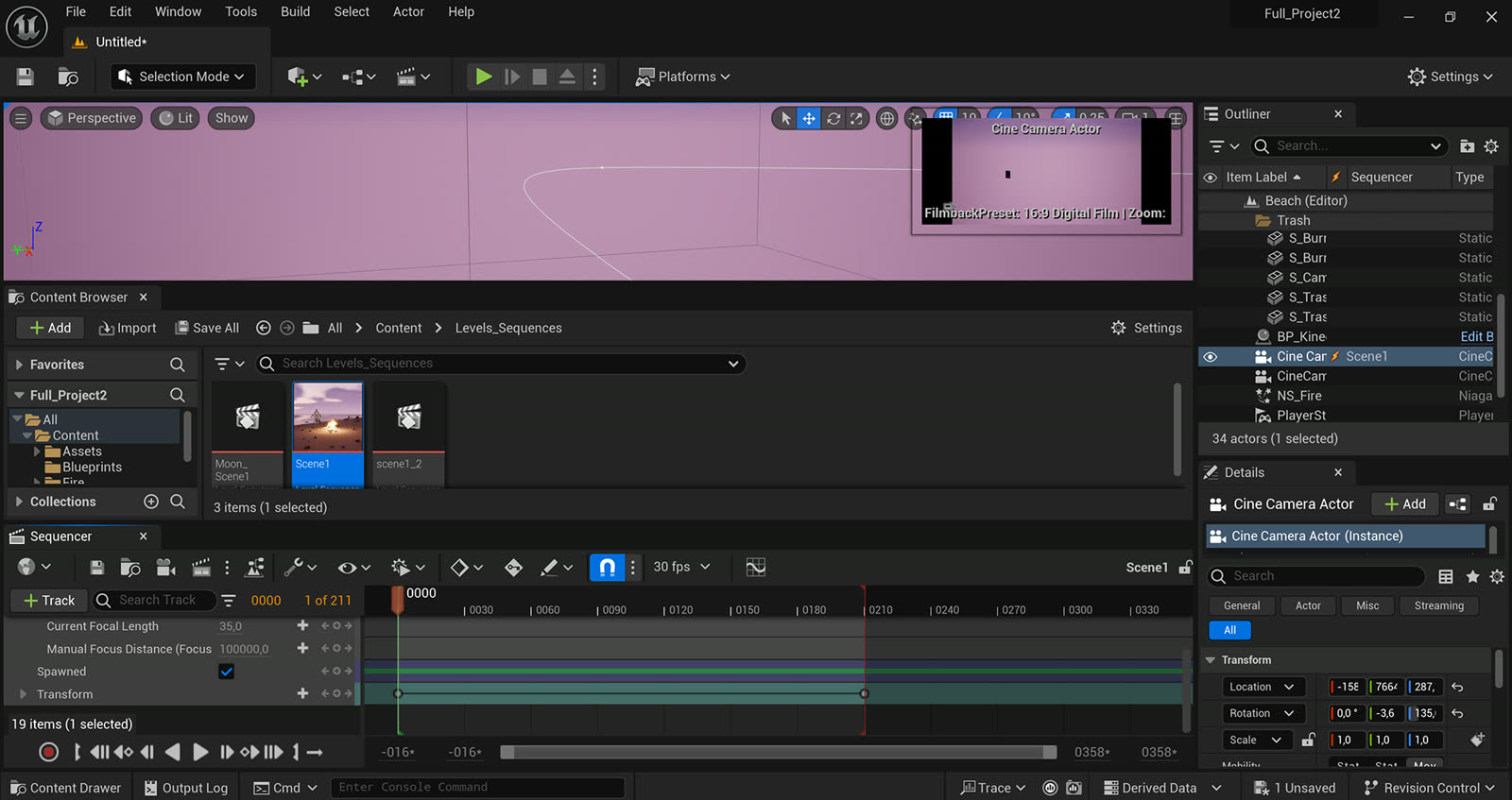Click Save All in Content Browser
The width and height of the screenshot is (1512, 800).
[x=207, y=328]
